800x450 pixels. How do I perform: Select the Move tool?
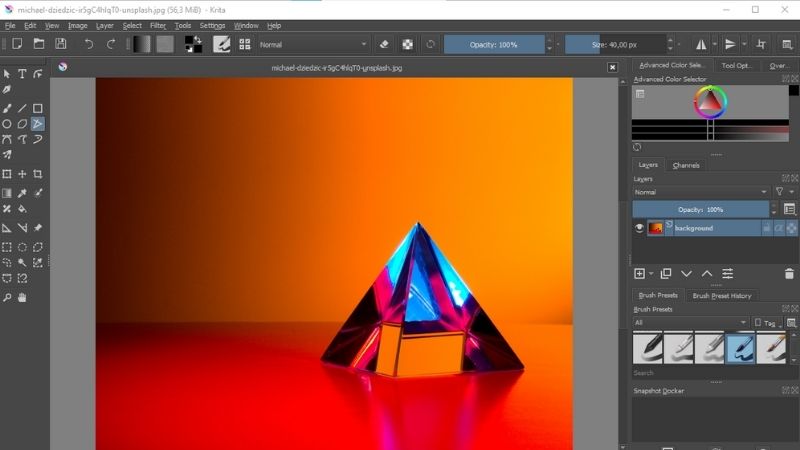pos(22,174)
